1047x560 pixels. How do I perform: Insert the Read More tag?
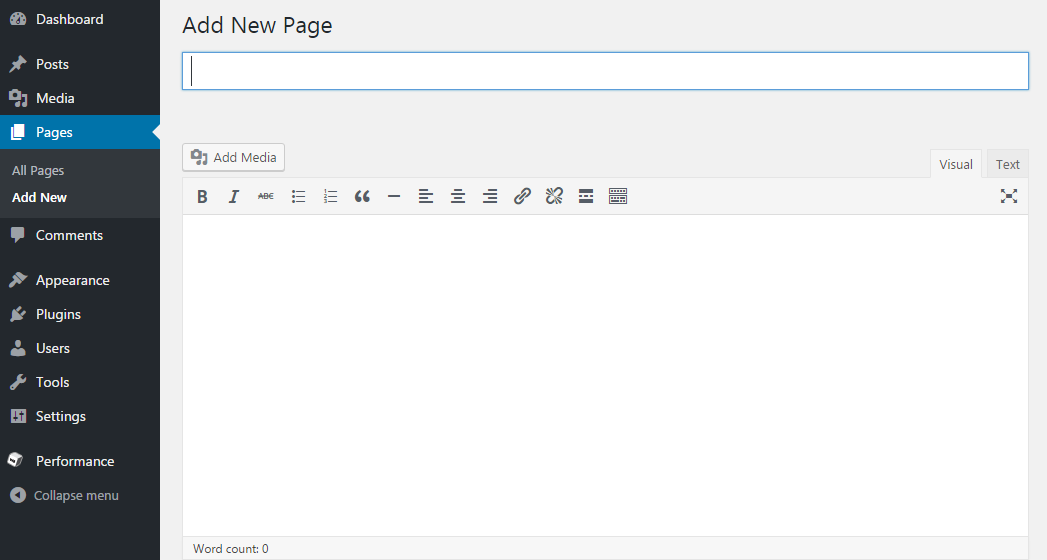(586, 196)
